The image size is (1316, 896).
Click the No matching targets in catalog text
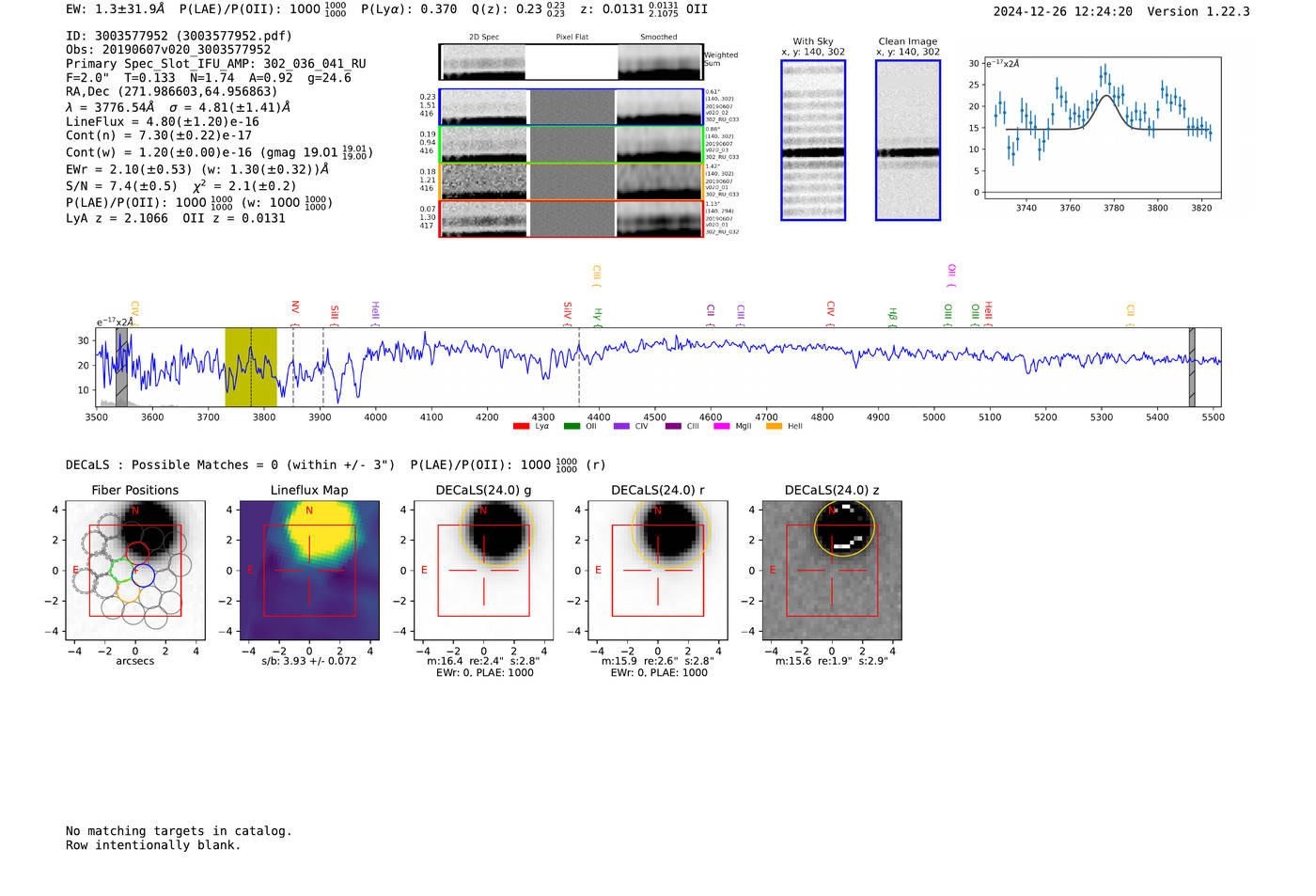[179, 831]
